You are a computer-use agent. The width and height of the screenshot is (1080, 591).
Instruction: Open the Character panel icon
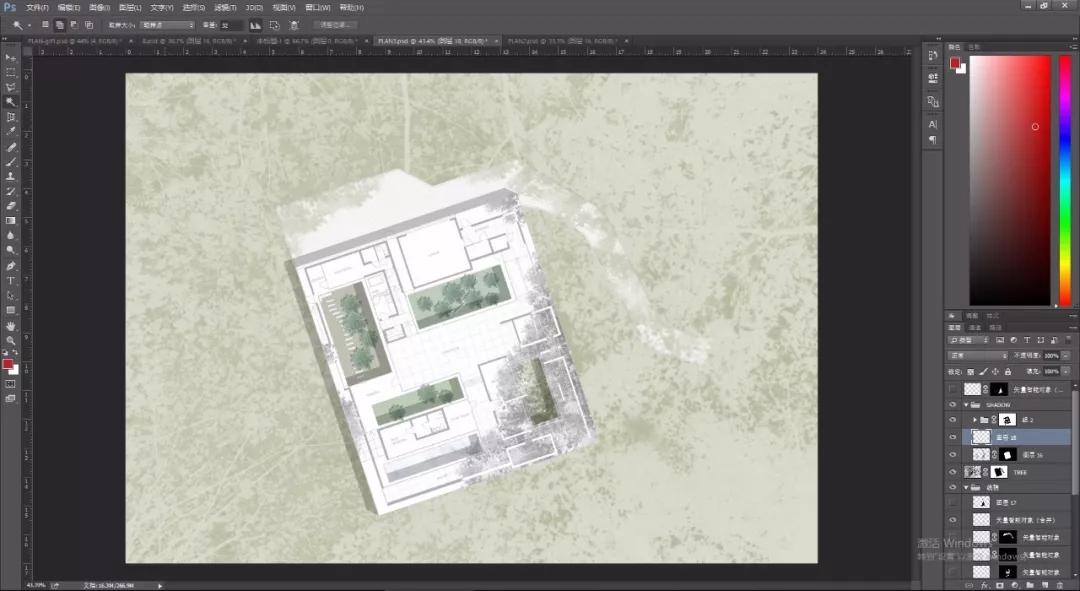tap(933, 125)
